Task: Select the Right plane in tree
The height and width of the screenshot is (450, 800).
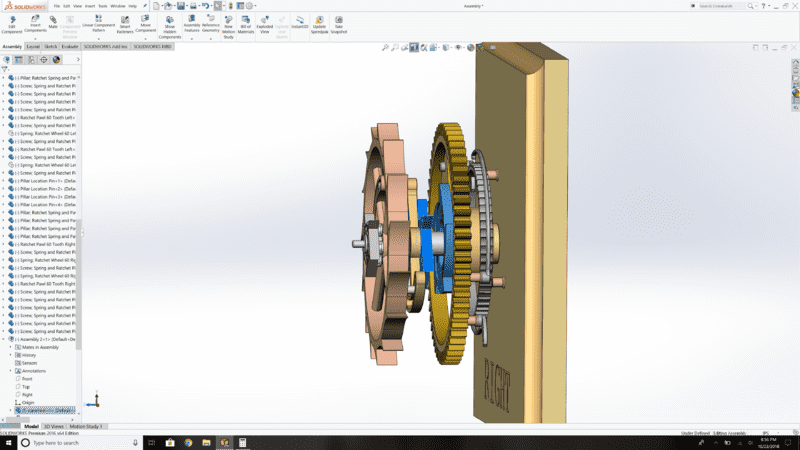Action: (27, 394)
